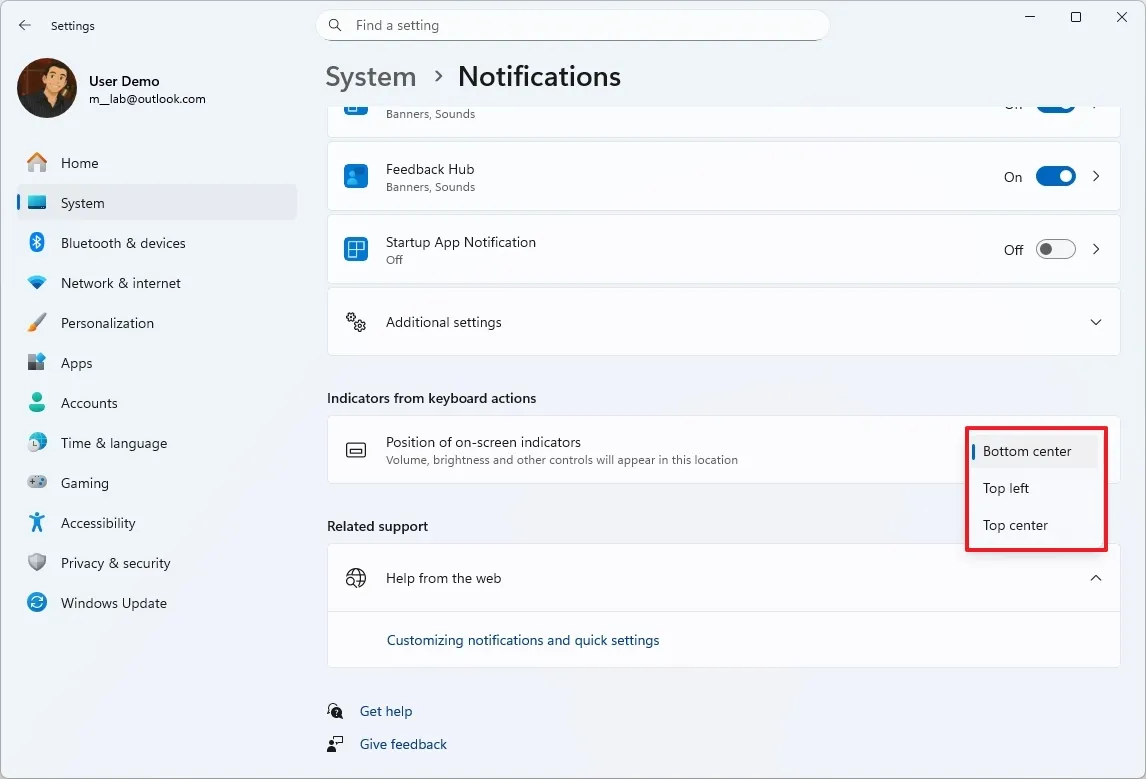
Task: Open Privacy & security settings
Action: [x=113, y=562]
